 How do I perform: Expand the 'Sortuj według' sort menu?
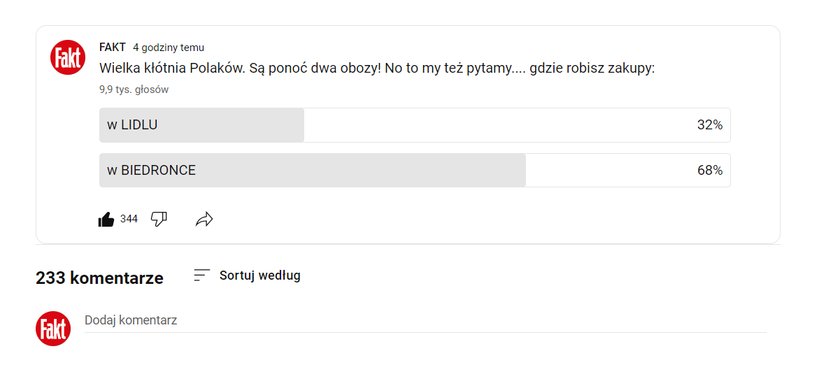[x=260, y=275]
